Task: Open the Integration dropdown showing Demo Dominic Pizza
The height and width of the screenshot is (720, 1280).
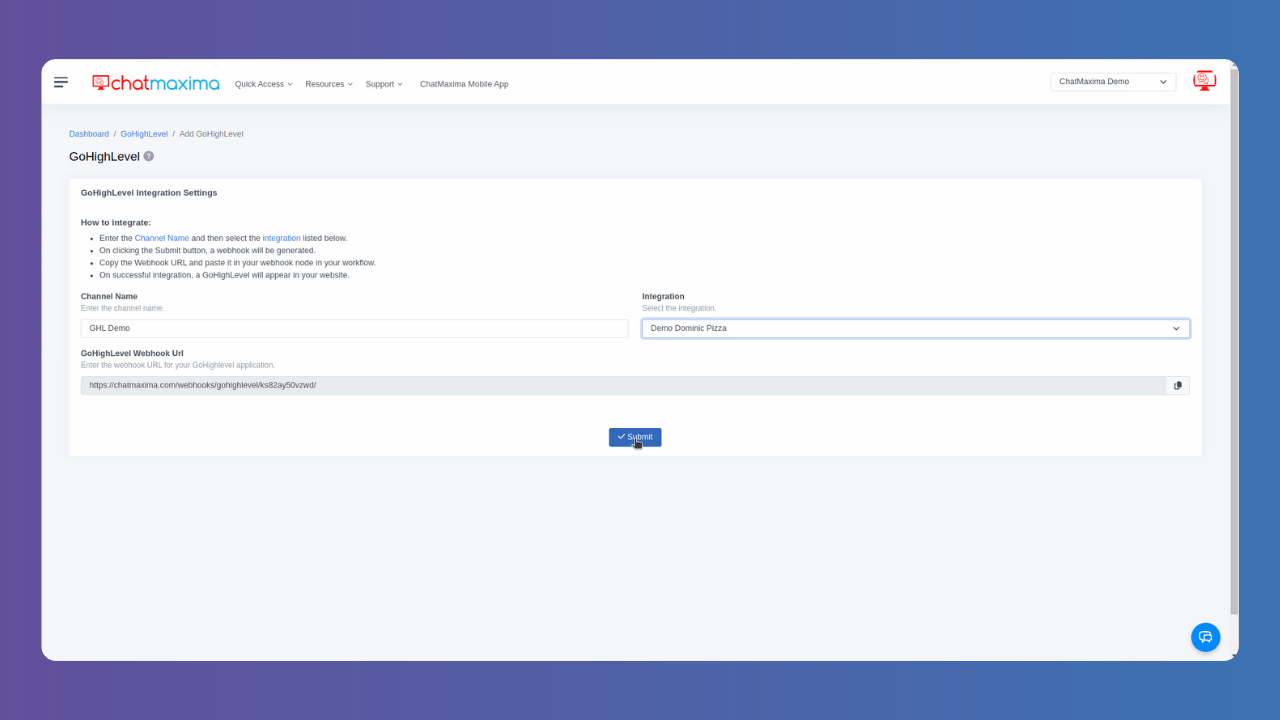Action: click(916, 328)
